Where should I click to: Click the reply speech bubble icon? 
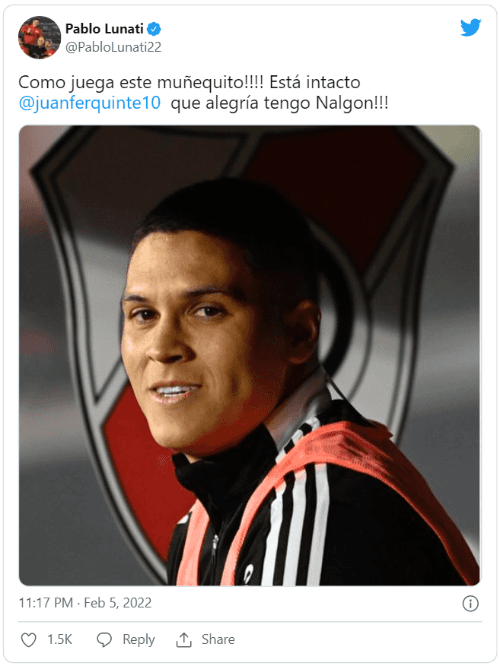(104, 640)
